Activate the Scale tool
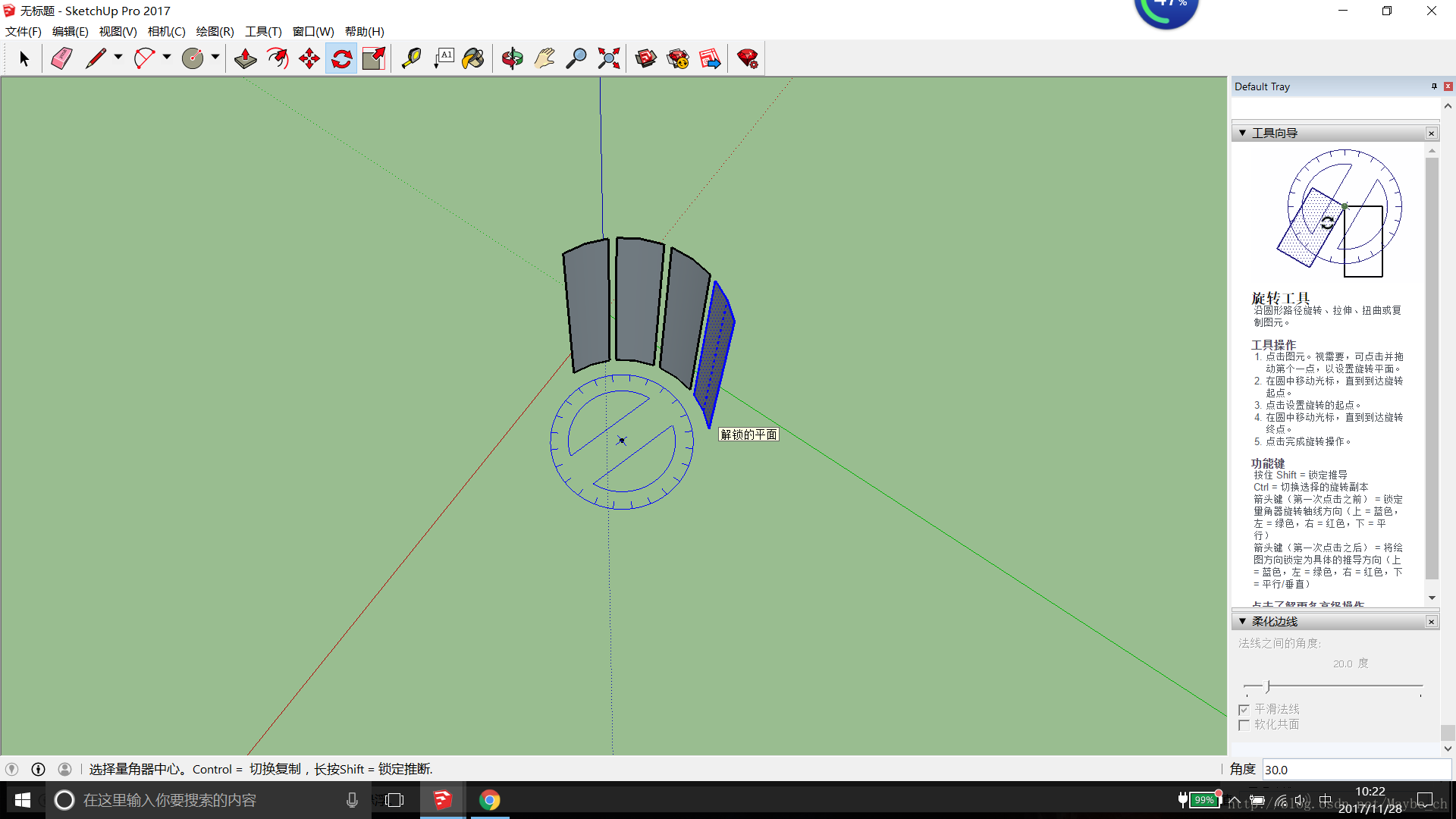The height and width of the screenshot is (819, 1456). [374, 58]
